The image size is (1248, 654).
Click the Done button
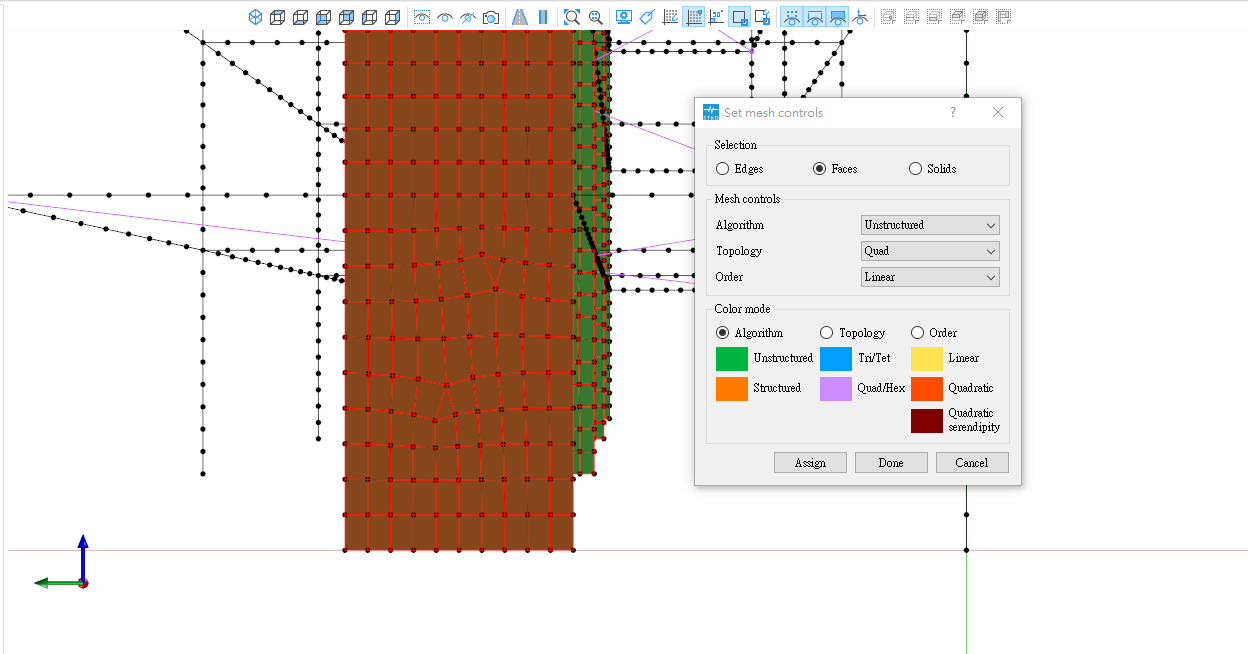tap(891, 463)
